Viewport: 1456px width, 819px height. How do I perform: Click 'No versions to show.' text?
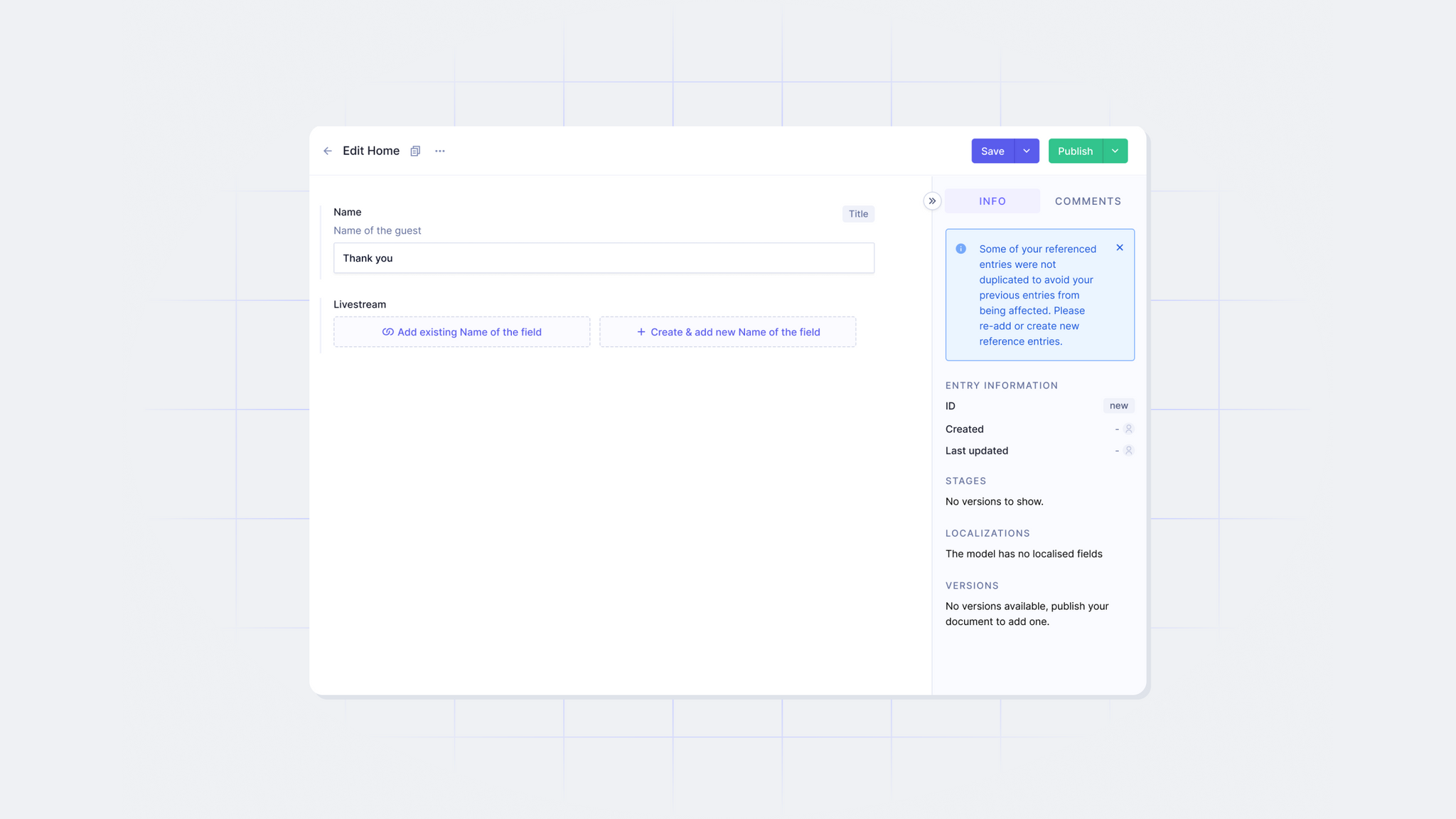click(995, 502)
